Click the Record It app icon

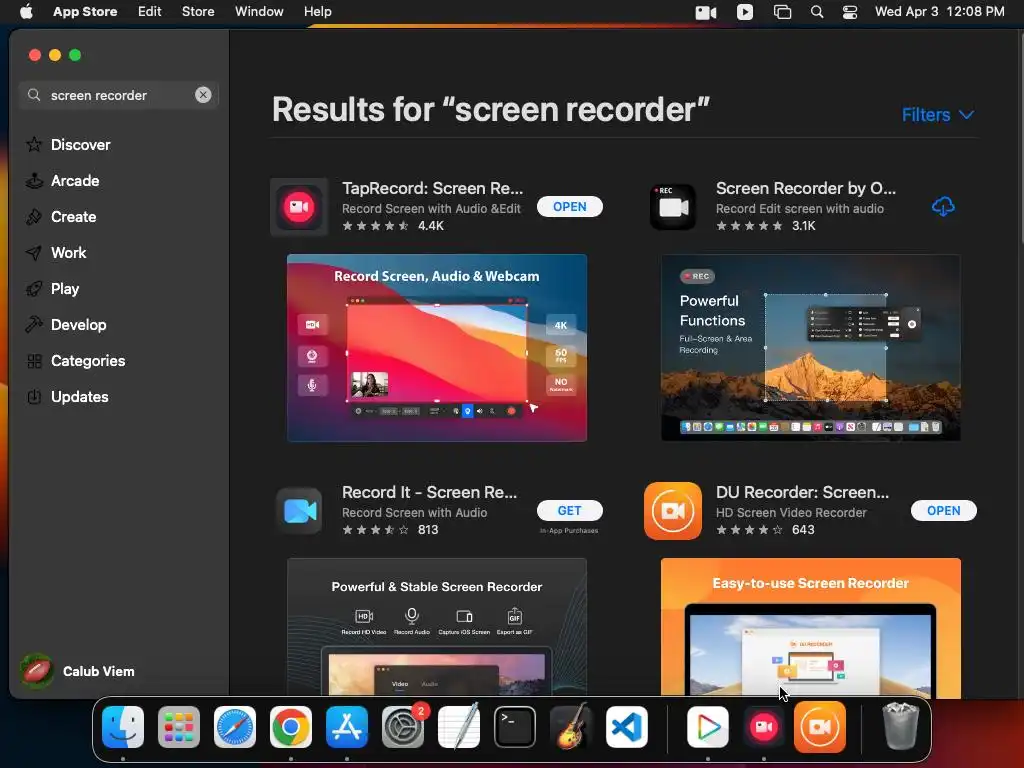coord(299,511)
